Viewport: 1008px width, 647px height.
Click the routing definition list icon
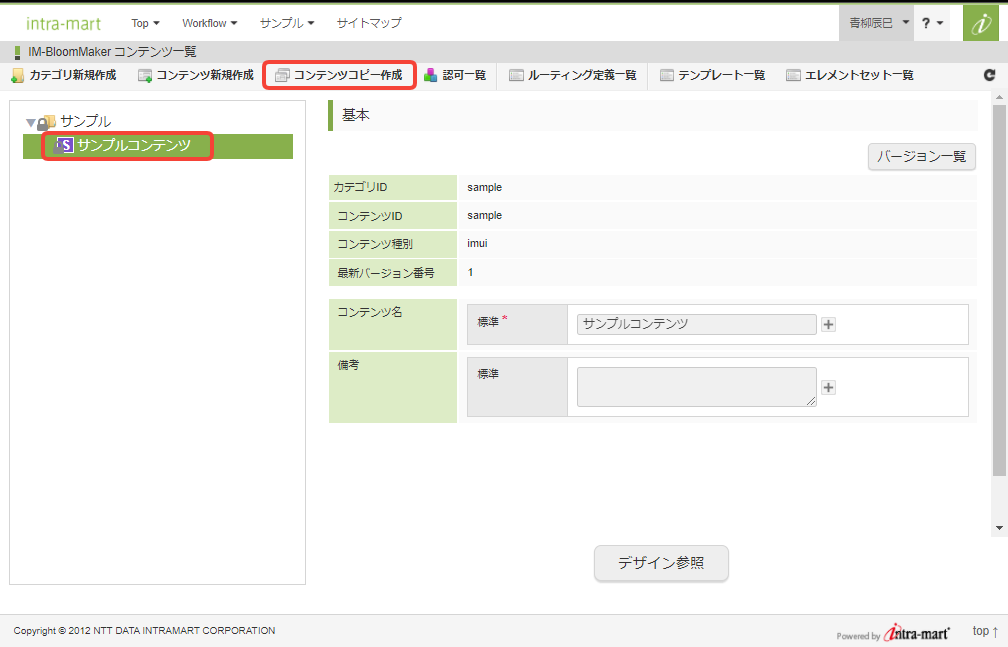(516, 75)
